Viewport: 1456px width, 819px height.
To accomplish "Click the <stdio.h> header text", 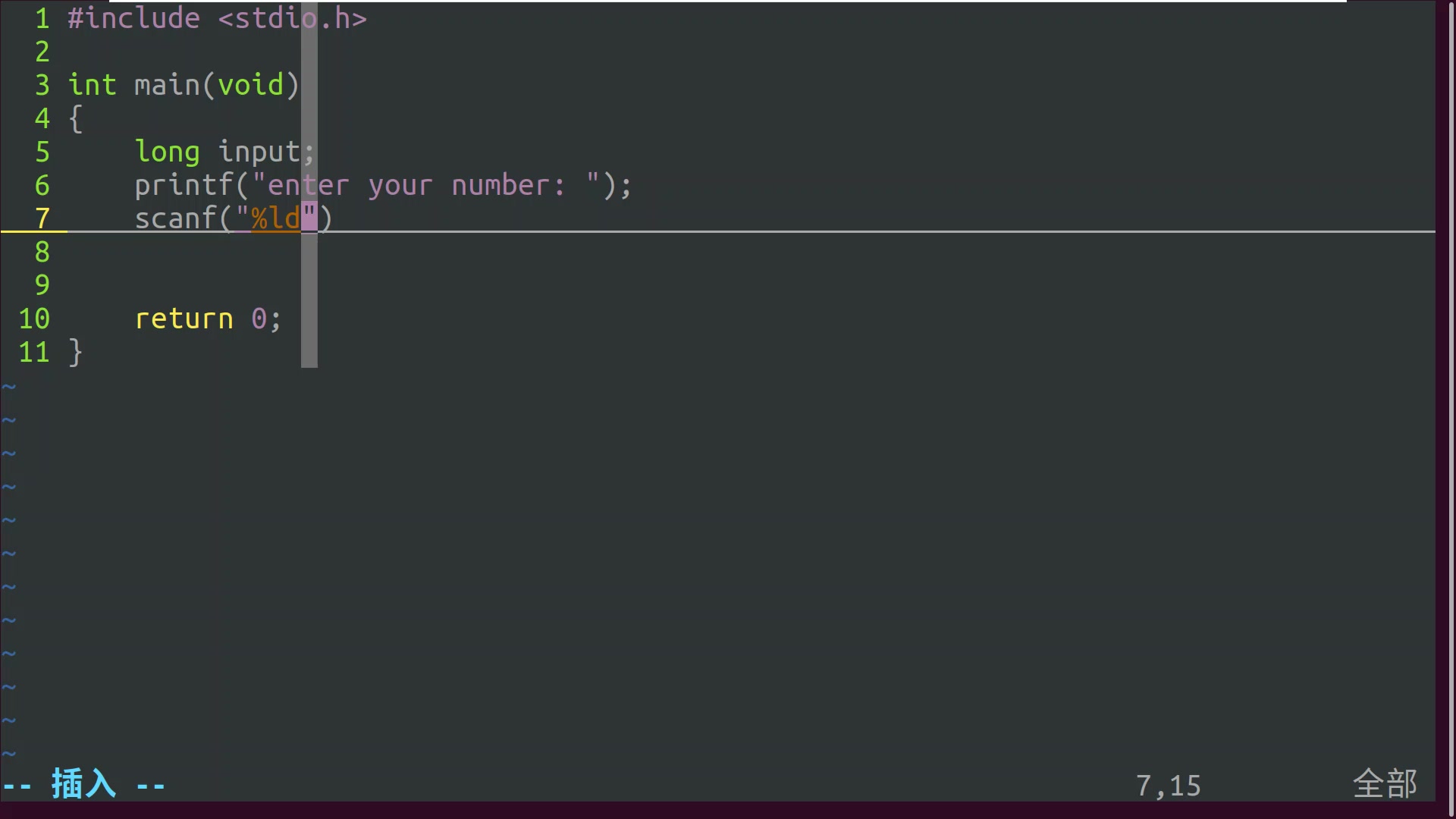I will point(293,18).
